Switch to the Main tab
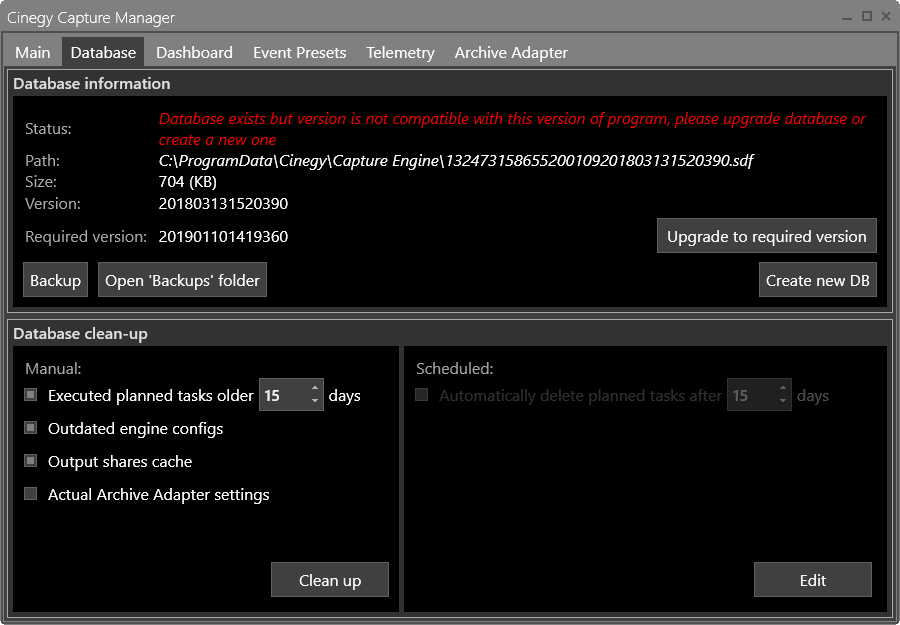Viewport: 900px width, 625px height. point(32,52)
